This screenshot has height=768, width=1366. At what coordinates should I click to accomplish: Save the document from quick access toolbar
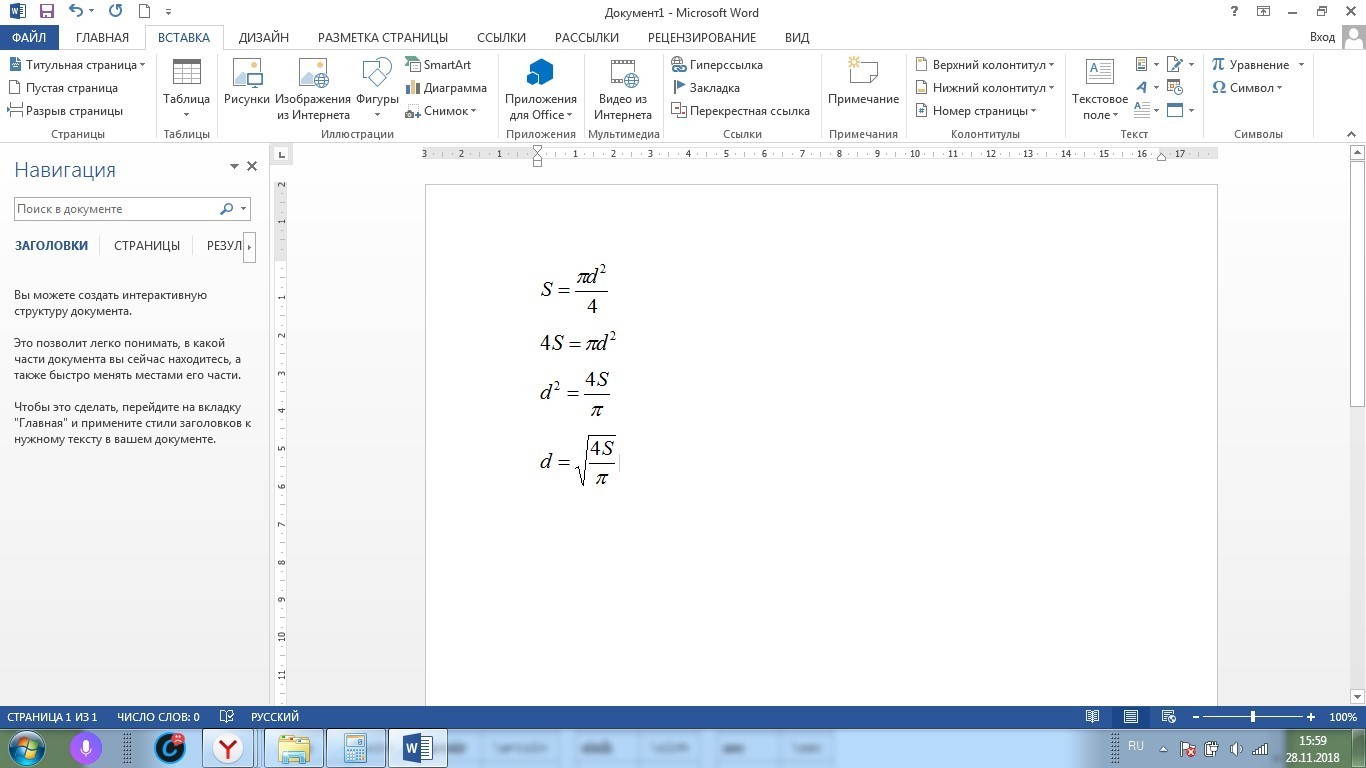(x=46, y=12)
